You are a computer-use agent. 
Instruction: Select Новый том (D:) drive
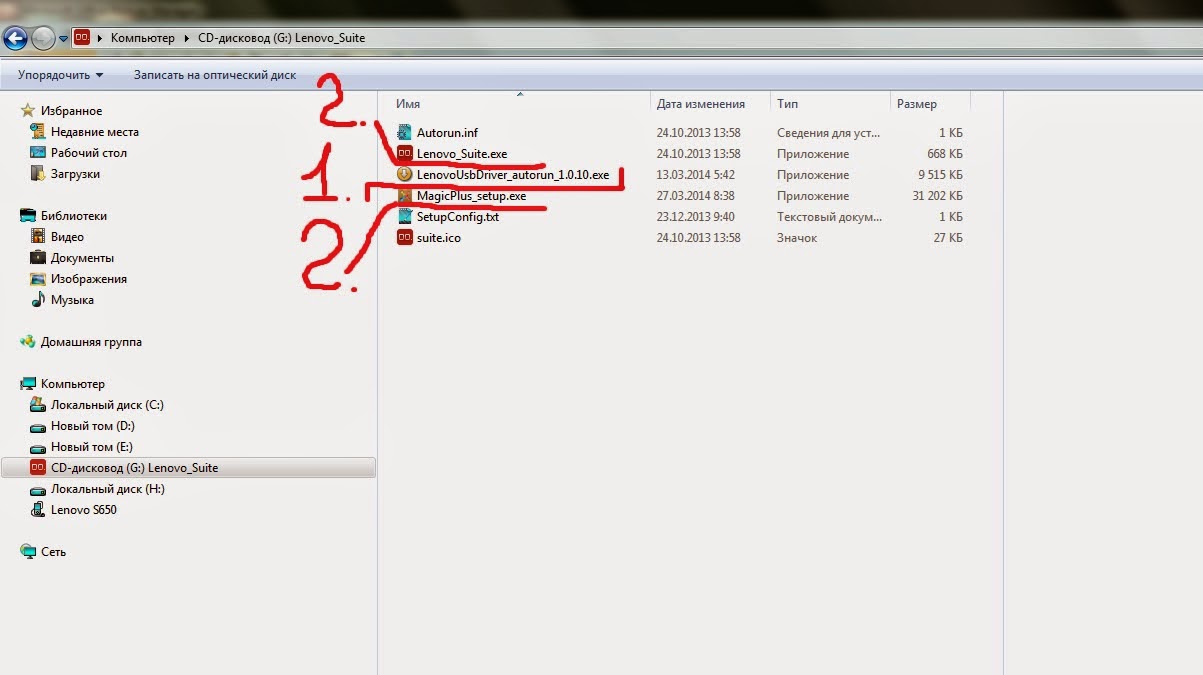point(92,426)
